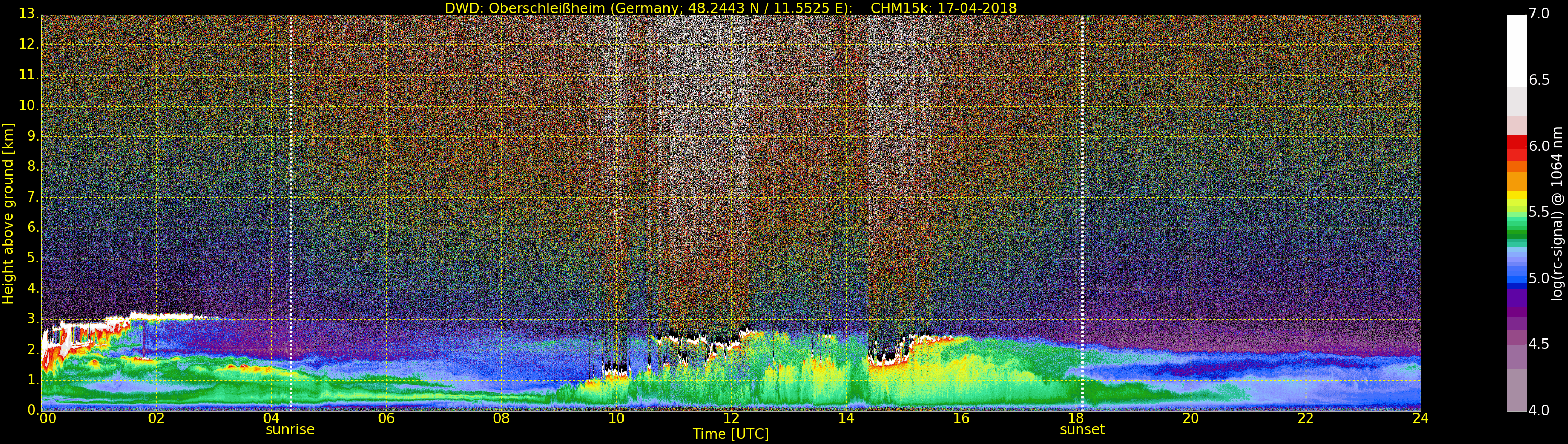Click the '4.' height axis tick label
This screenshot has width=1568, height=444.
coord(33,288)
